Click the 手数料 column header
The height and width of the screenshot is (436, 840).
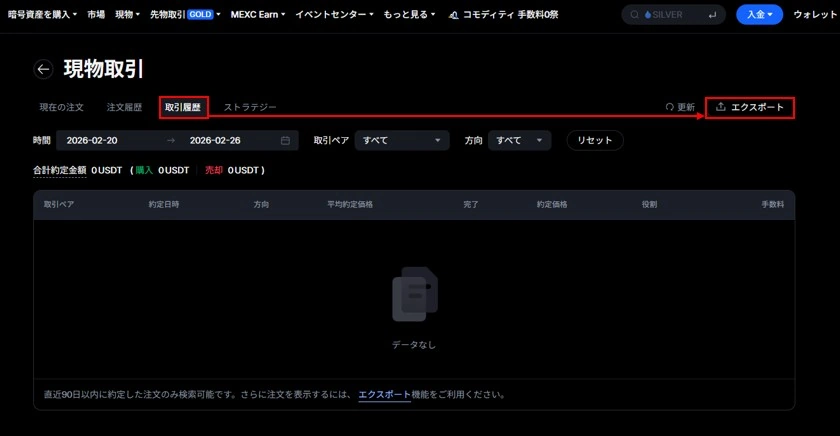click(x=772, y=205)
